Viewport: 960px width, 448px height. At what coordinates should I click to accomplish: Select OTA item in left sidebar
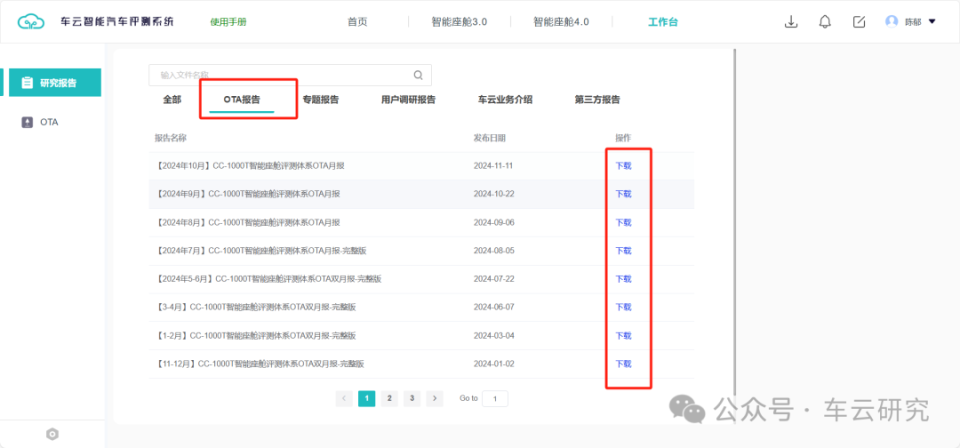[x=49, y=122]
